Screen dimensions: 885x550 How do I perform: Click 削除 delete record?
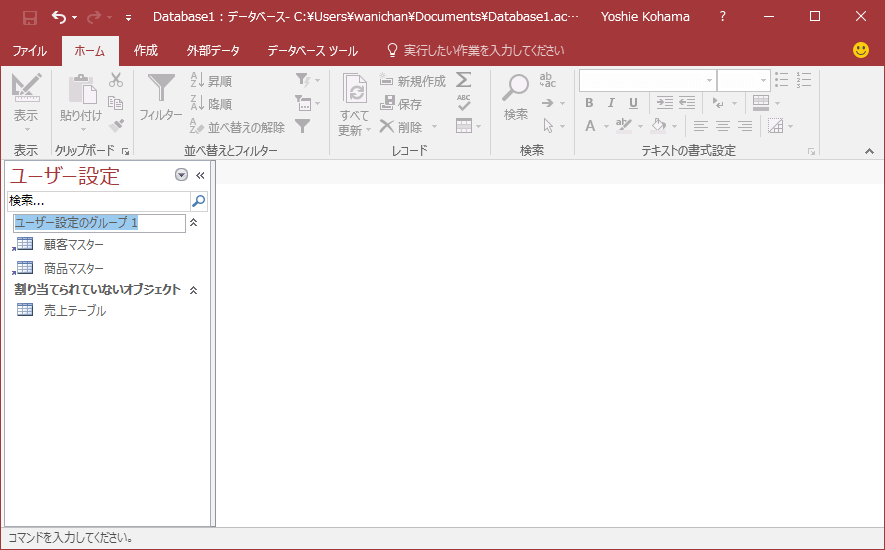pos(401,127)
